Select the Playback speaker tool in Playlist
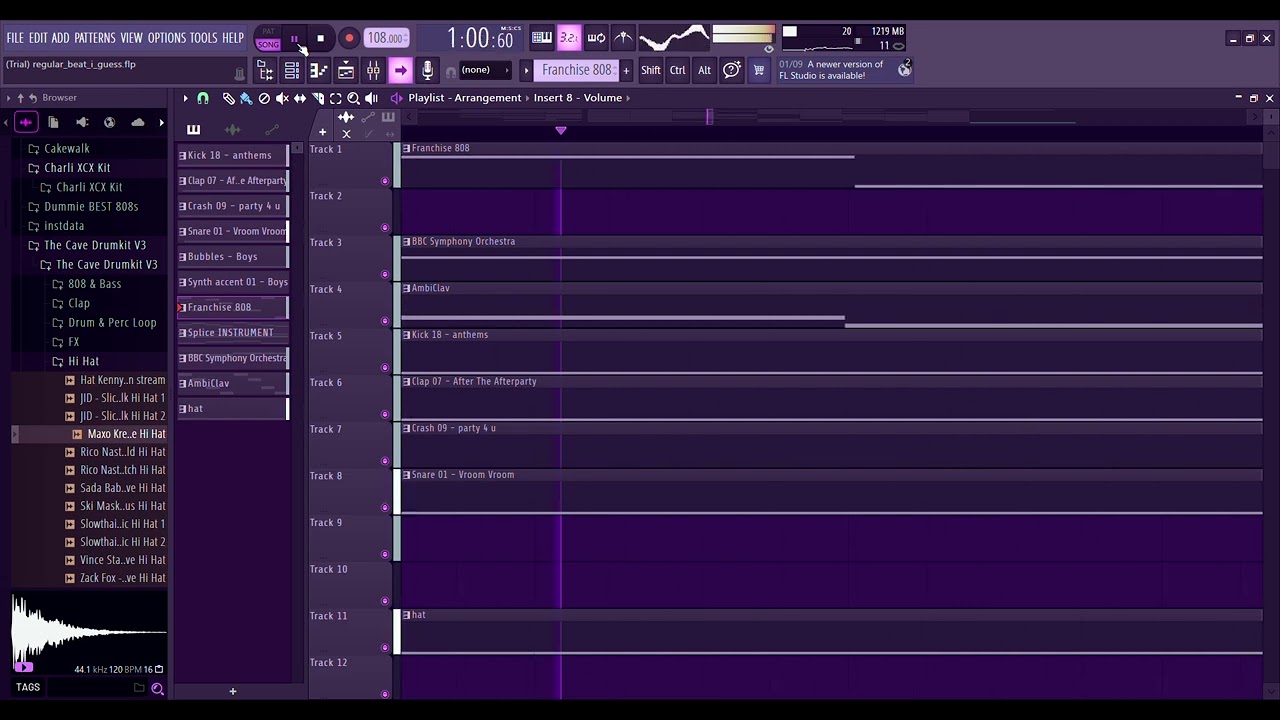The image size is (1280, 720). [x=372, y=98]
